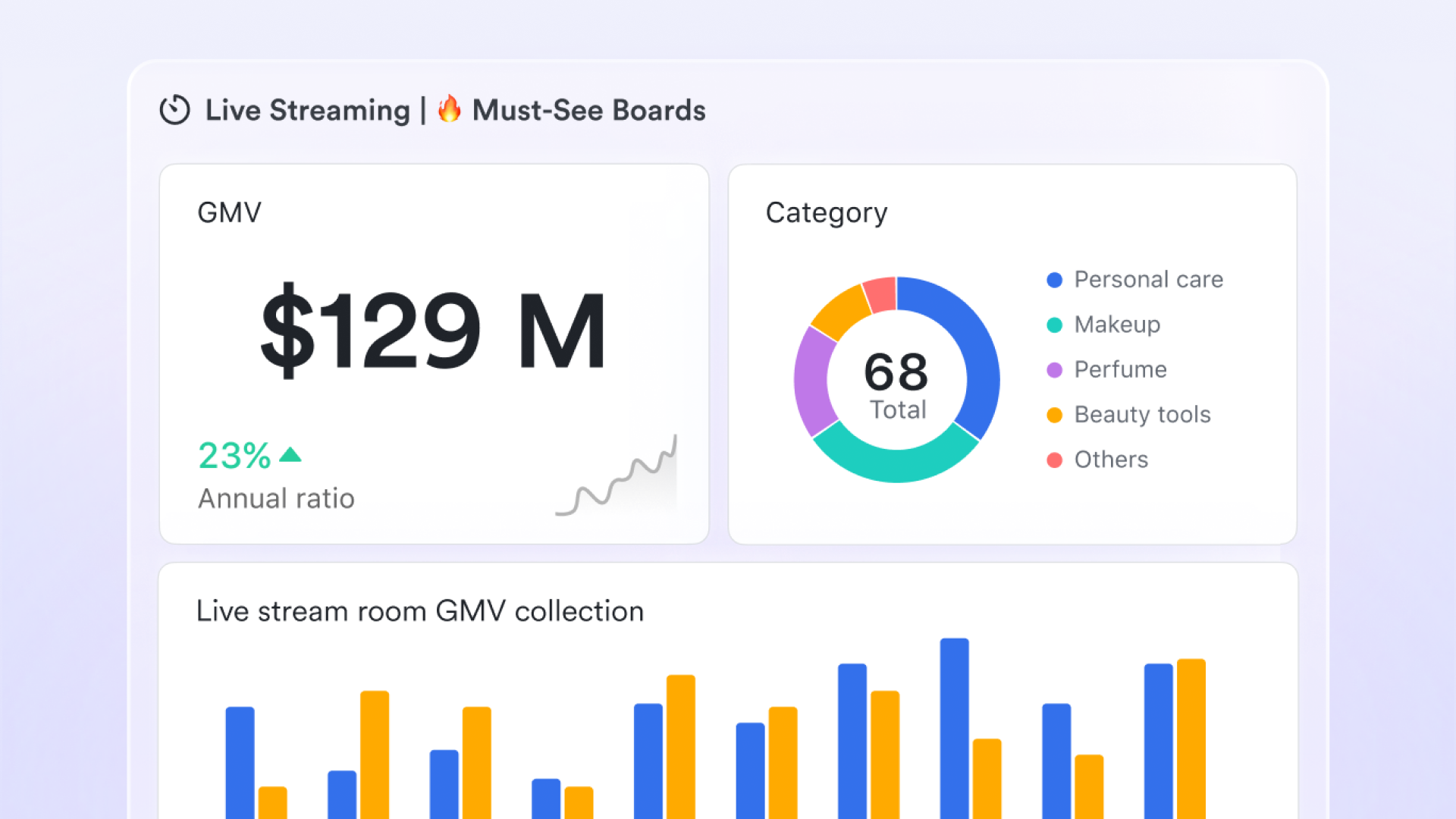Select the blue Personal care legend dot
Image resolution: width=1456 pixels, height=819 pixels.
click(x=1054, y=280)
